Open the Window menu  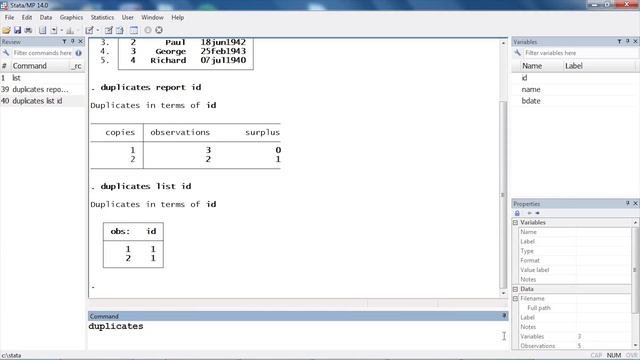click(152, 18)
